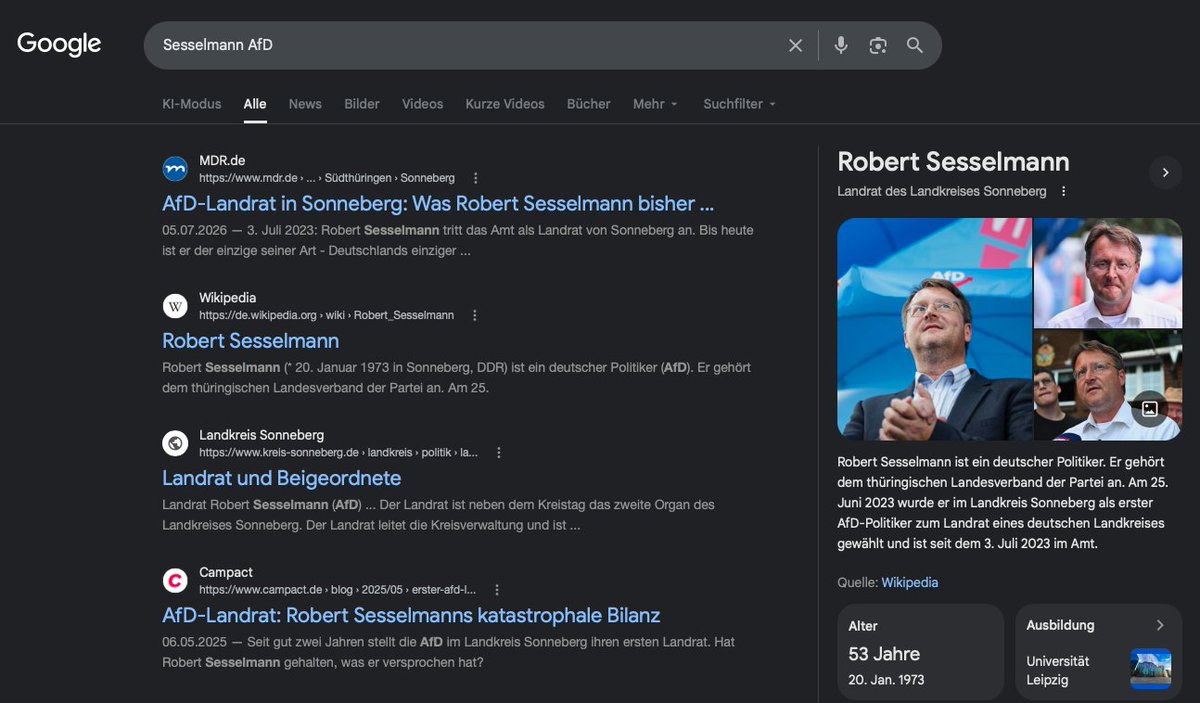The image size is (1200, 703).
Task: Click the Landkreis Sonneberg globe favicon
Action: 175,443
